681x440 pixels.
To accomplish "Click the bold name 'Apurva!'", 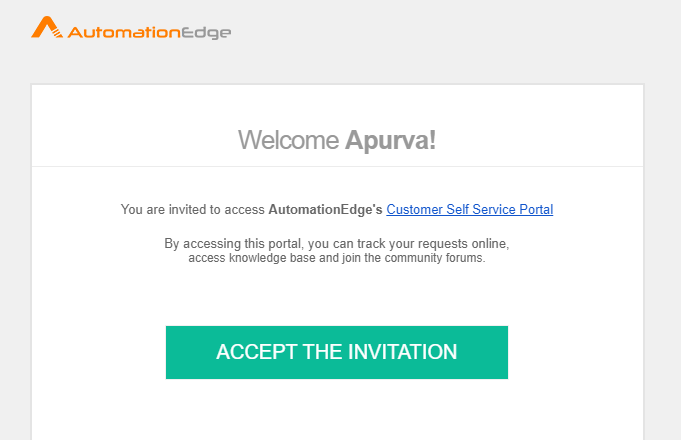I will 390,140.
